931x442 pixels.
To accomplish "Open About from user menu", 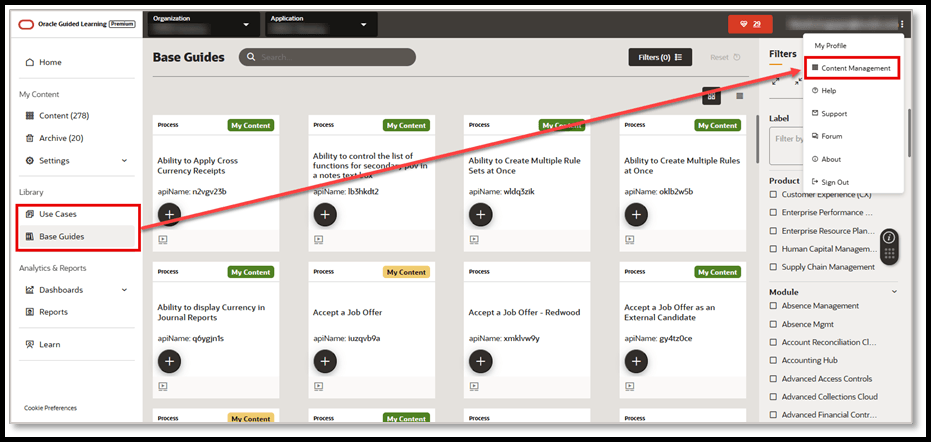I will (826, 159).
